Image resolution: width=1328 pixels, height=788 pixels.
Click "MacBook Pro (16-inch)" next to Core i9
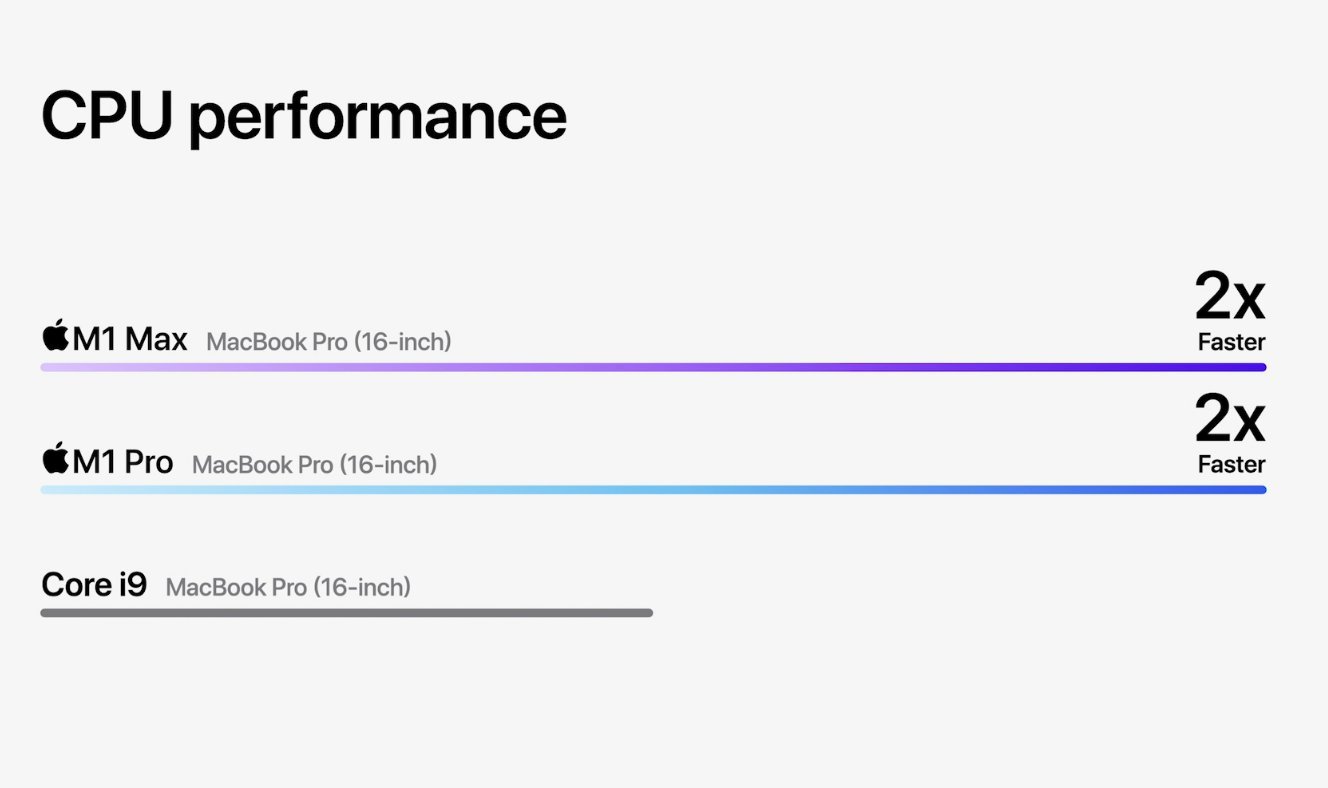[x=288, y=587]
